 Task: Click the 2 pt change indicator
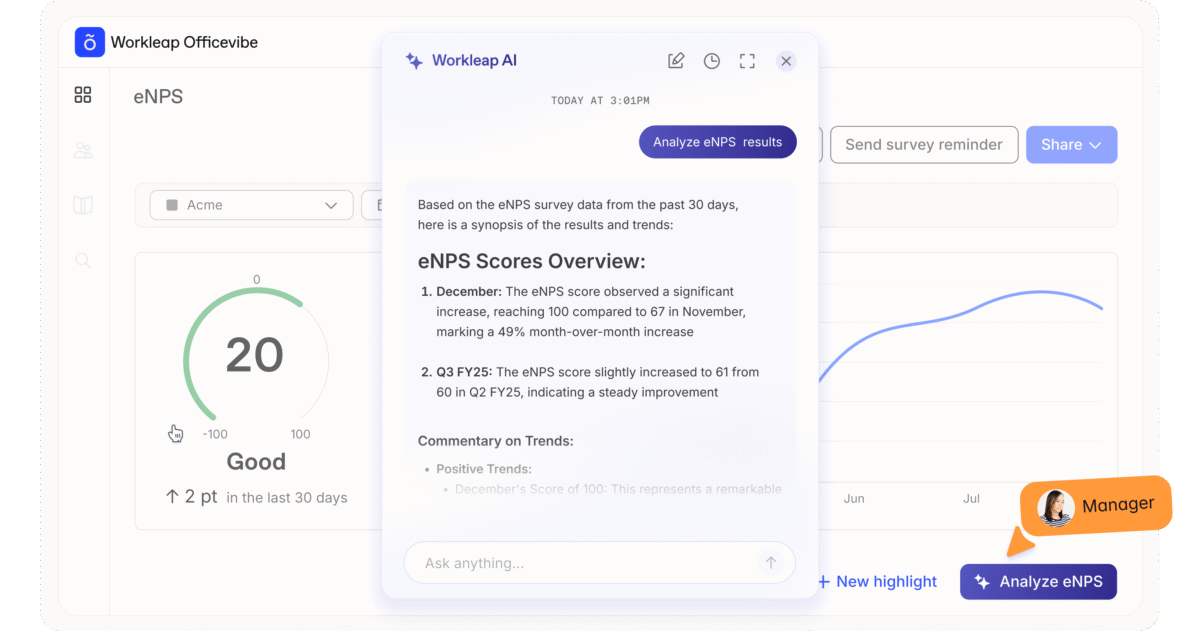click(x=191, y=497)
